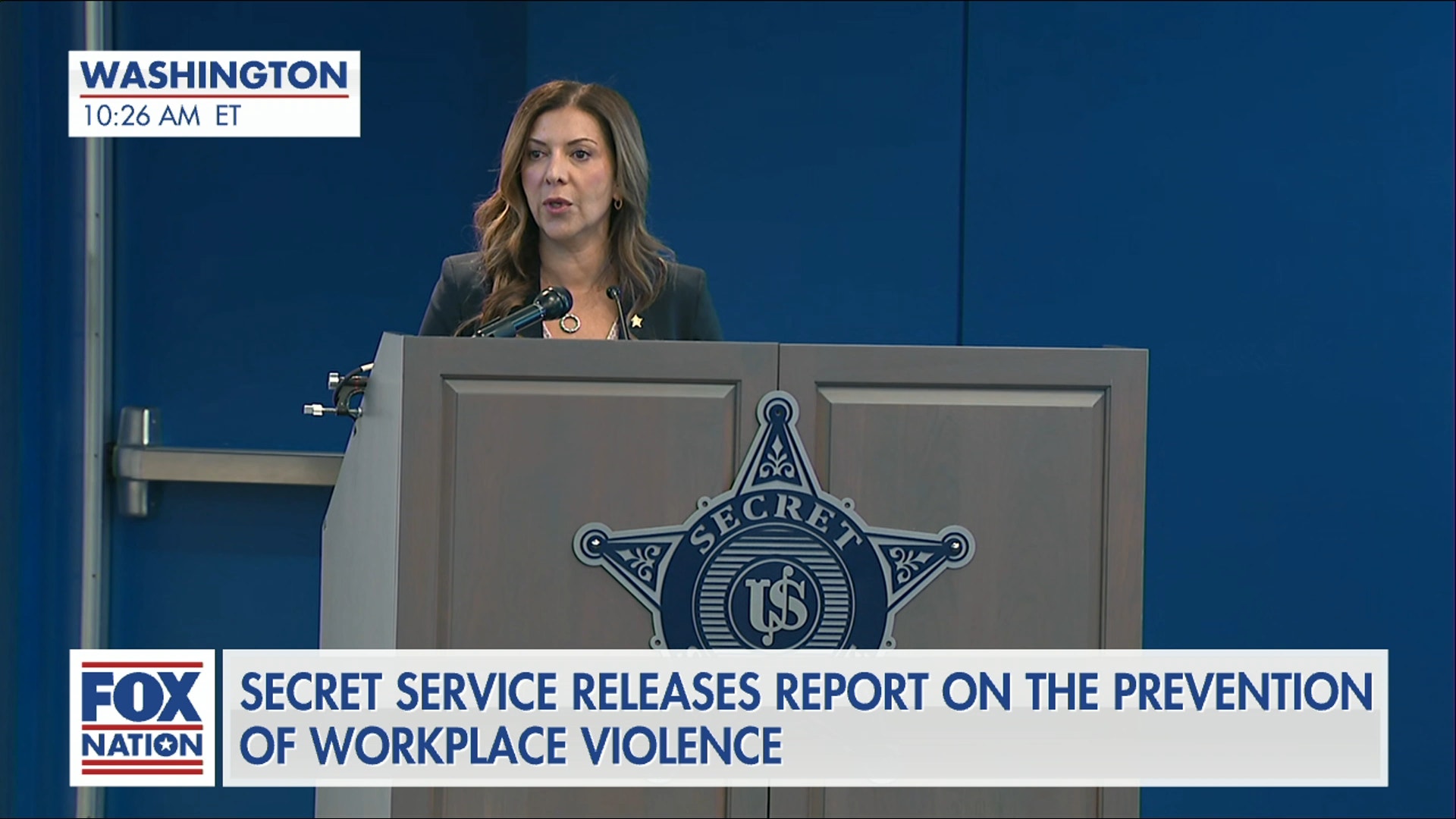The image size is (1456, 819).
Task: Click the WASHINGTON location label
Action: click(x=214, y=76)
